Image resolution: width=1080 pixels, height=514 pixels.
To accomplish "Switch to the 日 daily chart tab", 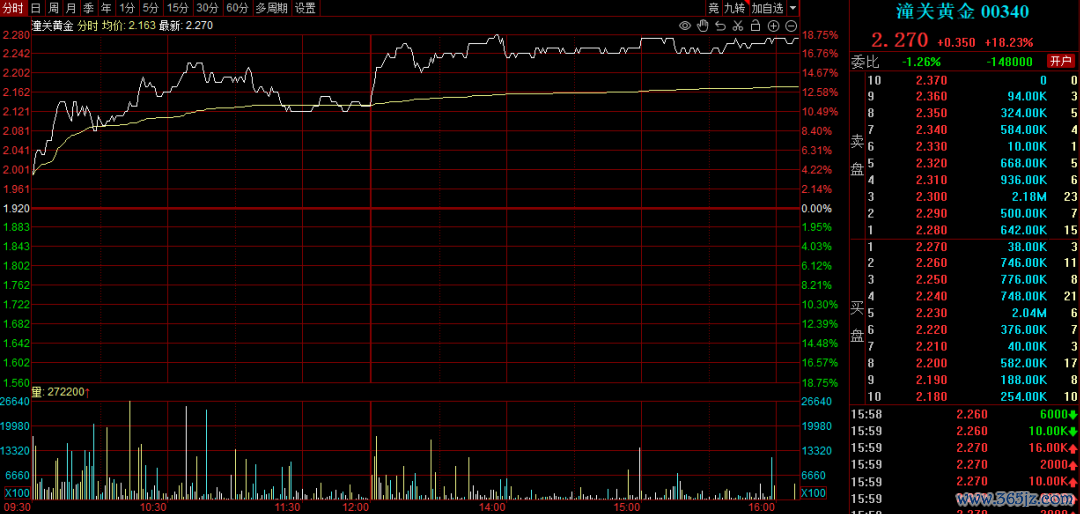I will (36, 8).
